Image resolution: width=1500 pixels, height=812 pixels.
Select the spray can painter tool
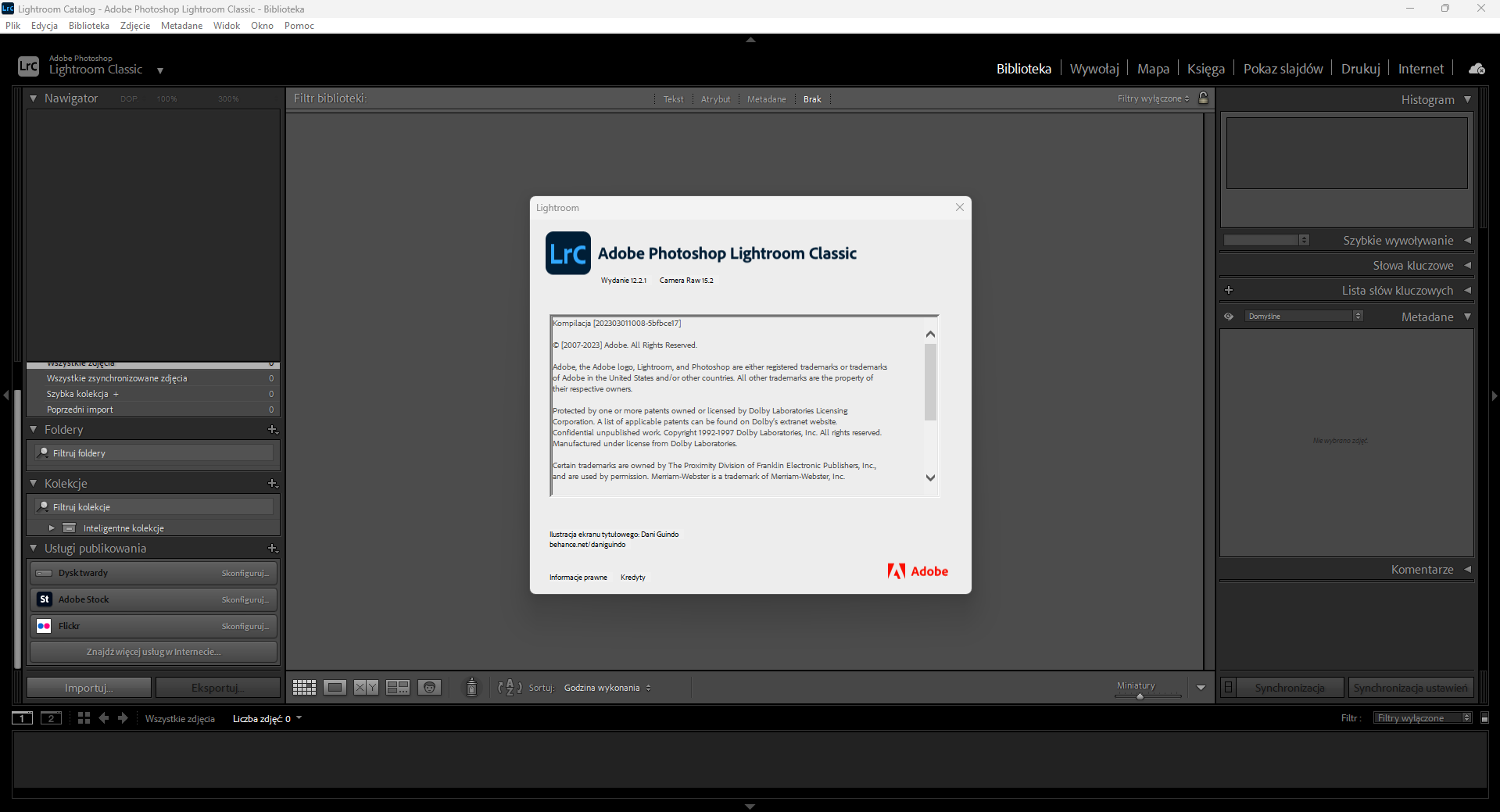pyautogui.click(x=471, y=687)
